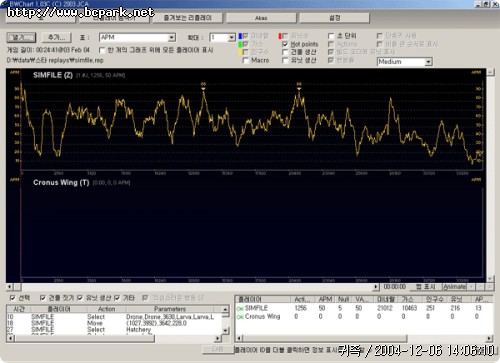Click the OK icon beside Cronus Wing
This screenshot has width=500, height=363.
[240, 317]
